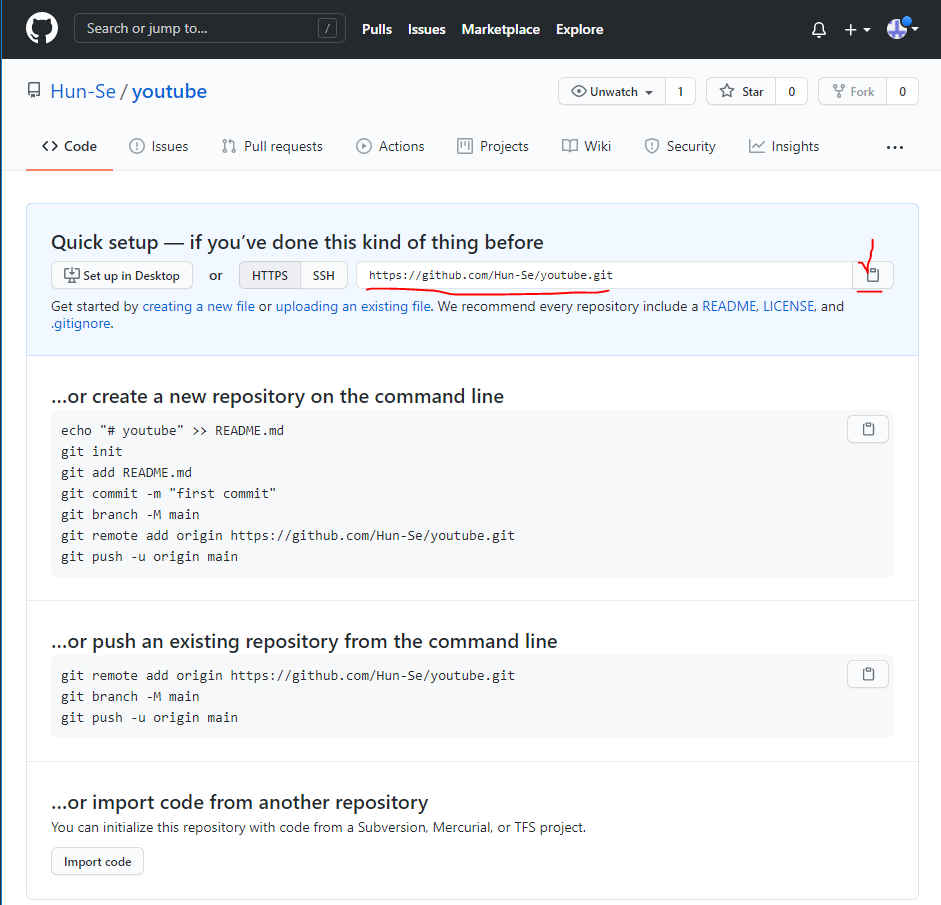This screenshot has height=905, width=941.
Task: Switch to the Security tab
Action: point(679,146)
